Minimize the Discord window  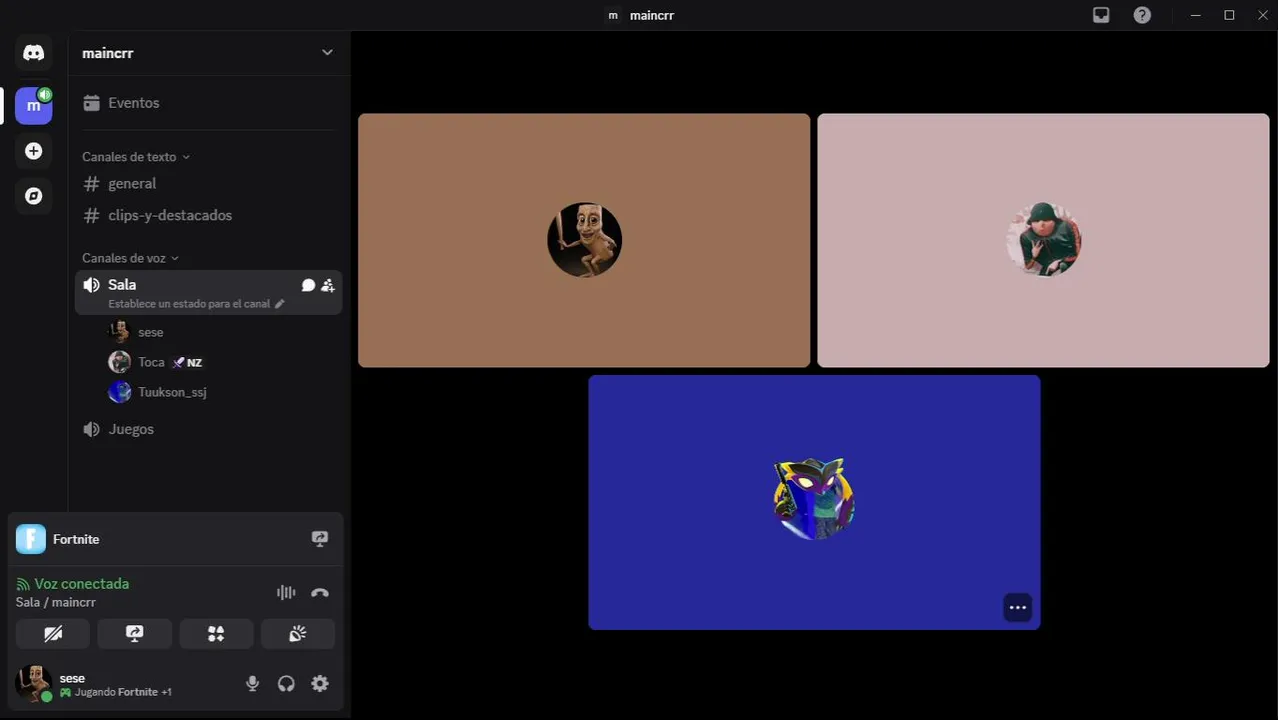click(1196, 15)
